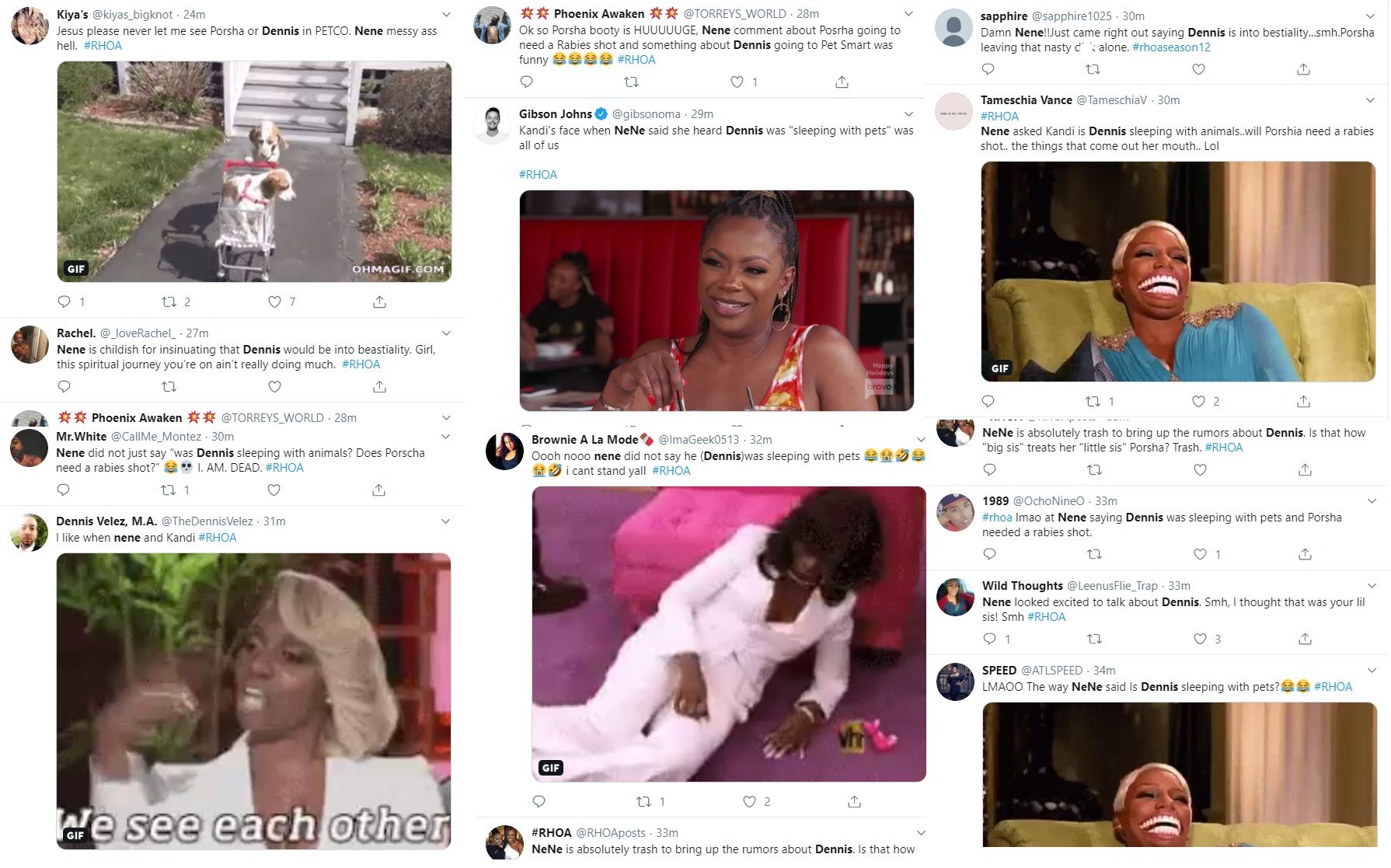Open the #rhoaseason12 hashtag link
The height and width of the screenshot is (868, 1391).
(1171, 47)
